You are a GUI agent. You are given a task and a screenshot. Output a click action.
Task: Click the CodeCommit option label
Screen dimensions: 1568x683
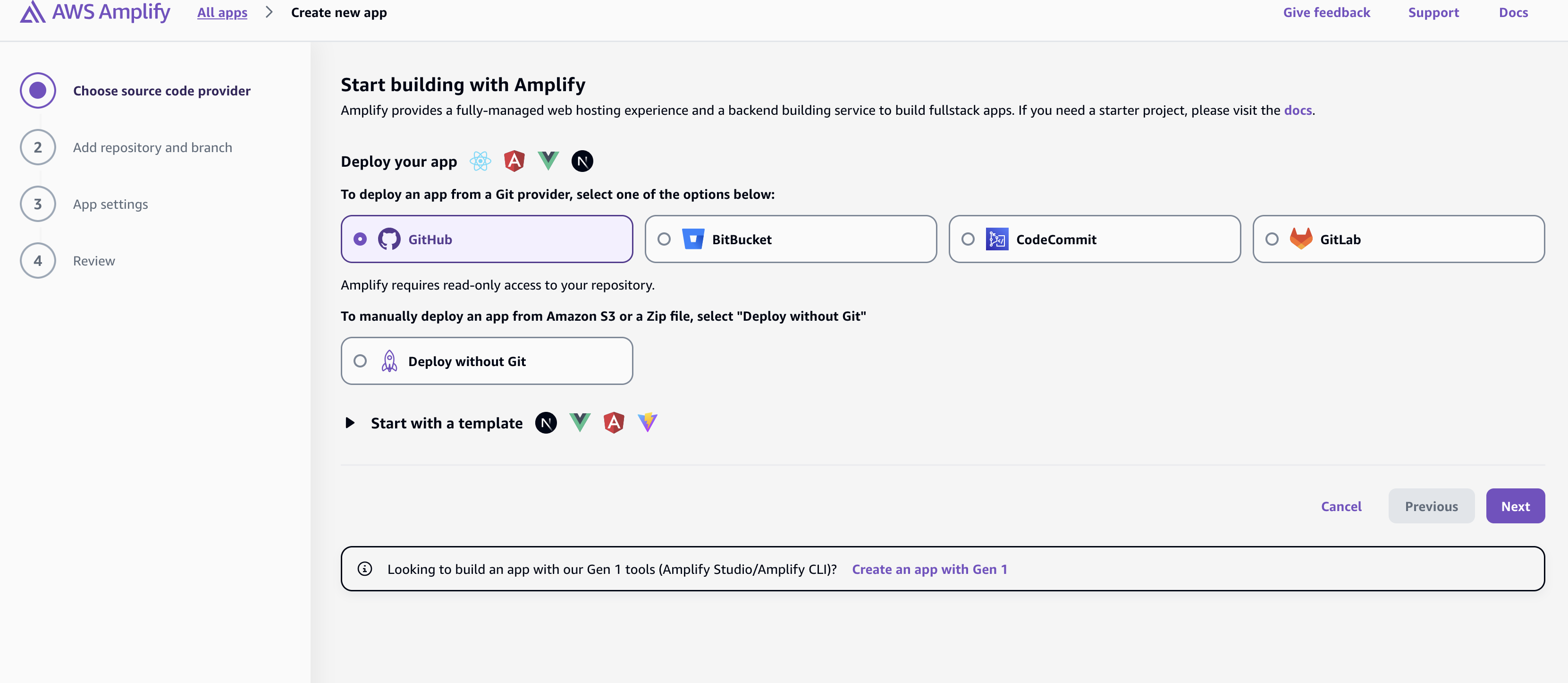[x=1056, y=239]
